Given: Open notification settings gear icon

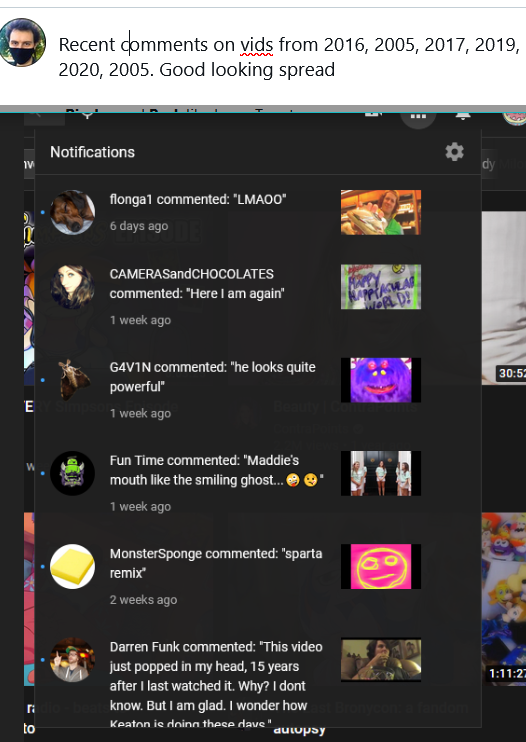Looking at the screenshot, I should pos(454,152).
